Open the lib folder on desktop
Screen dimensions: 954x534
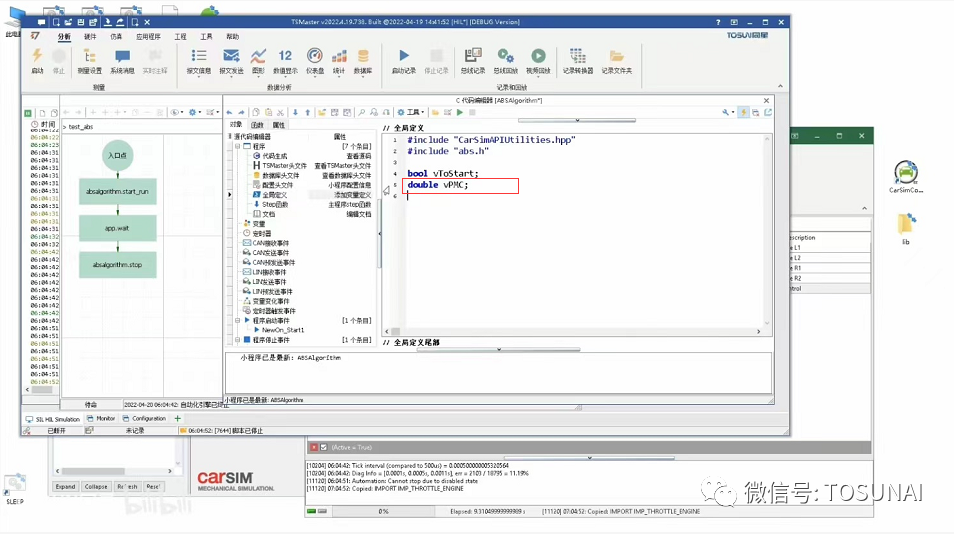pyautogui.click(x=906, y=229)
